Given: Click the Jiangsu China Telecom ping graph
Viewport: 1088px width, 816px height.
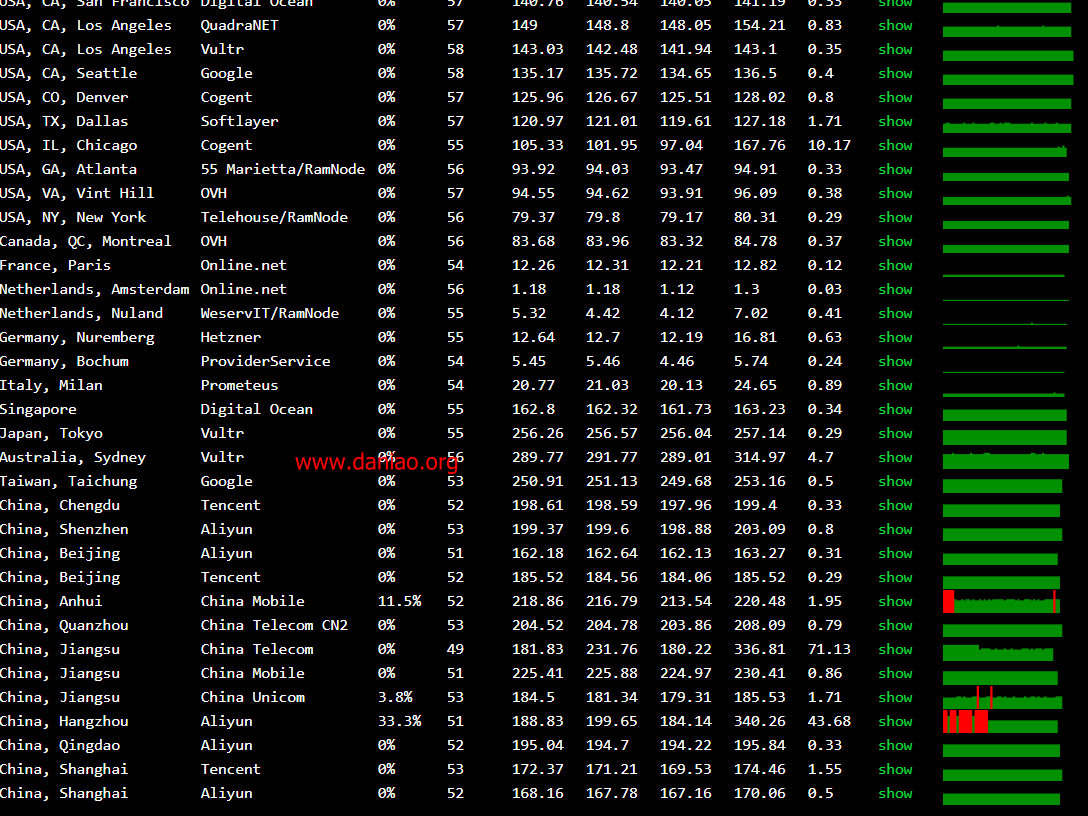Looking at the screenshot, I should (998, 652).
